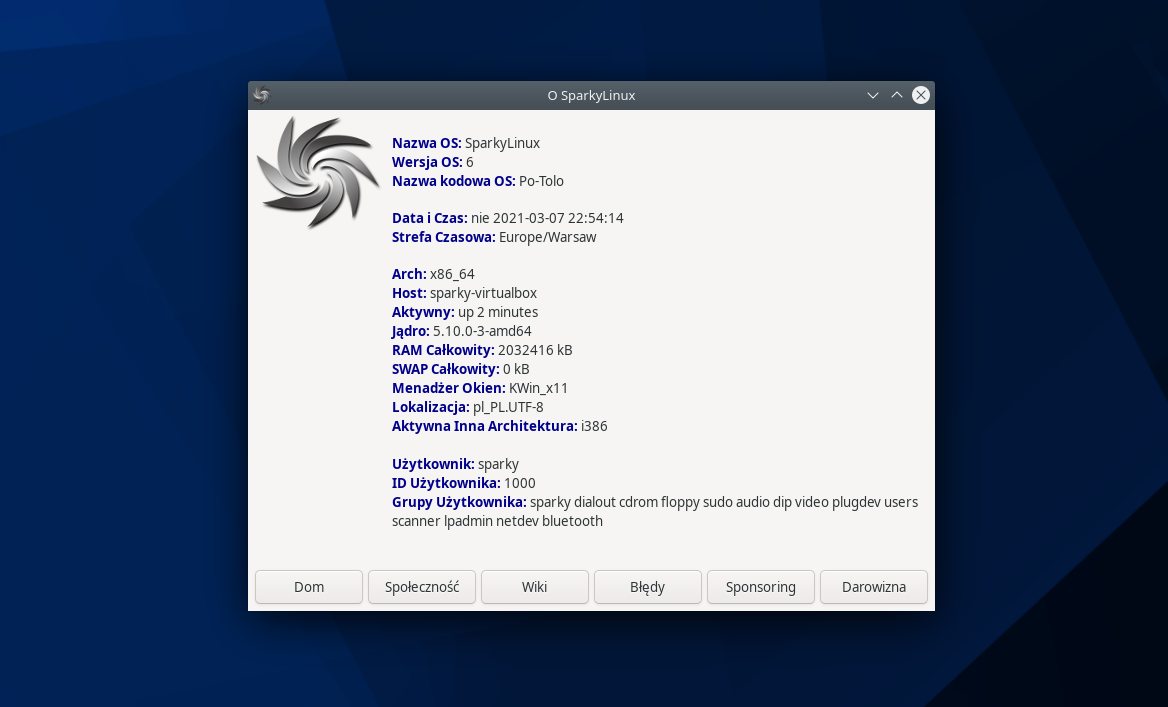The height and width of the screenshot is (707, 1168).
Task: Select the hostname sparky-virtualbox
Action: pos(483,293)
